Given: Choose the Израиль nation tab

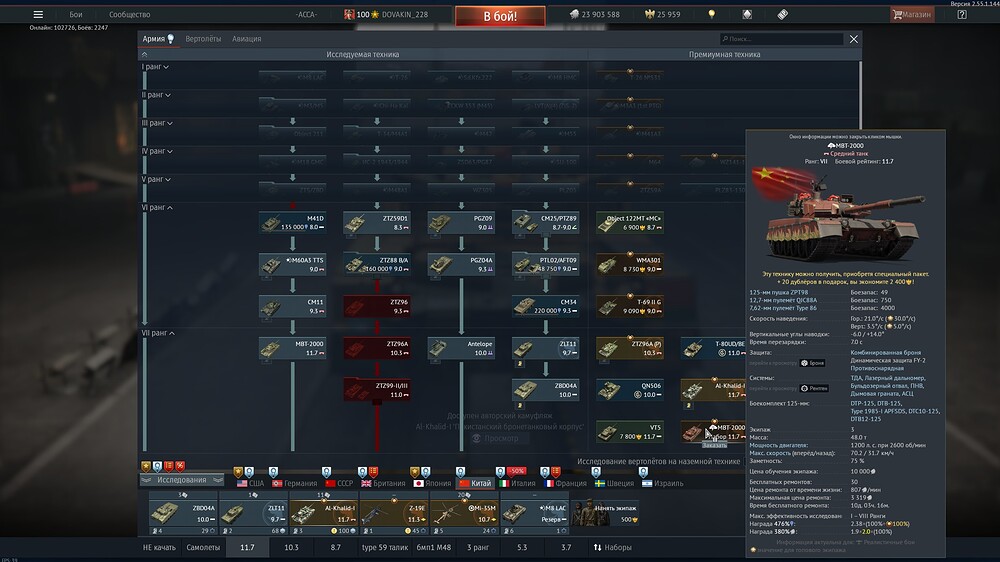Looking at the screenshot, I should (x=663, y=483).
